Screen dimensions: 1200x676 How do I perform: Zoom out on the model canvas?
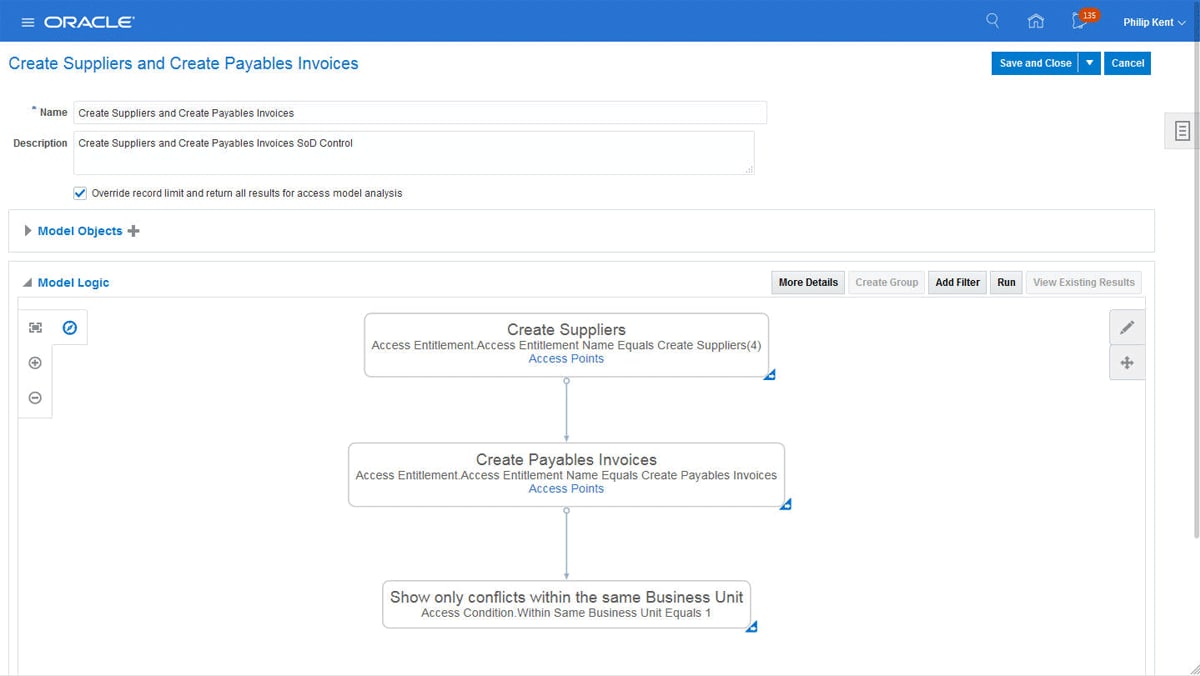pyautogui.click(x=35, y=398)
